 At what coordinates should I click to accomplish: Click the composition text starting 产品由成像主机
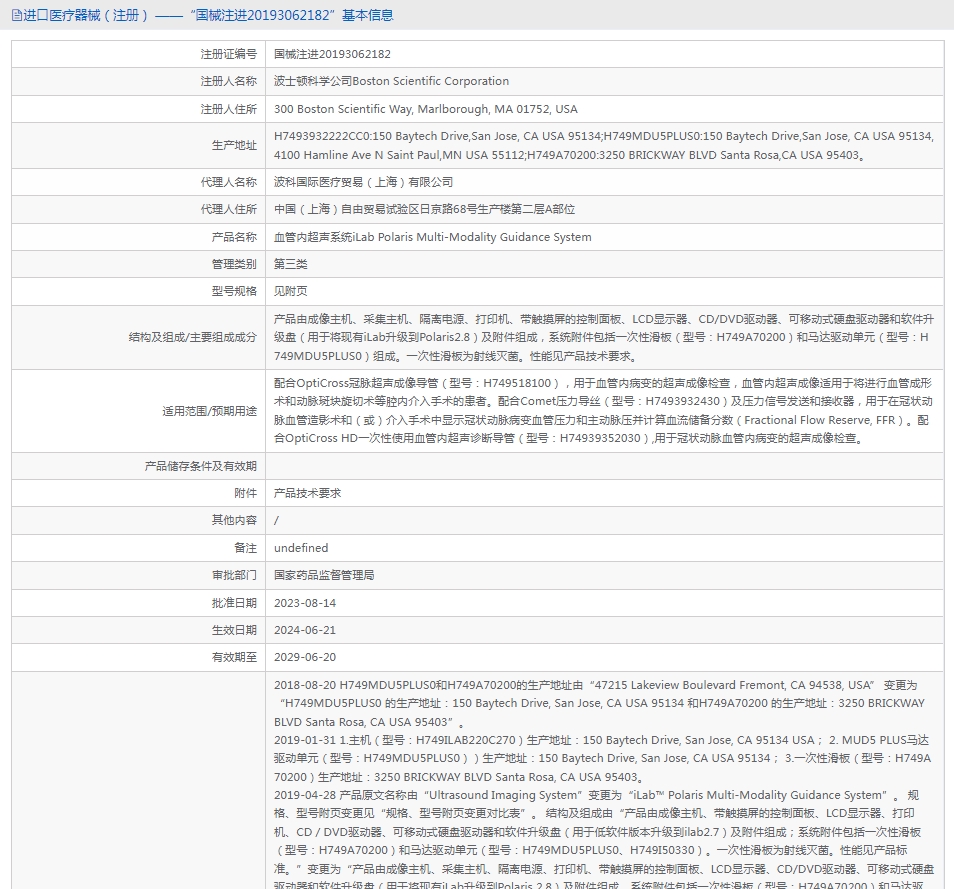pyautogui.click(x=604, y=337)
